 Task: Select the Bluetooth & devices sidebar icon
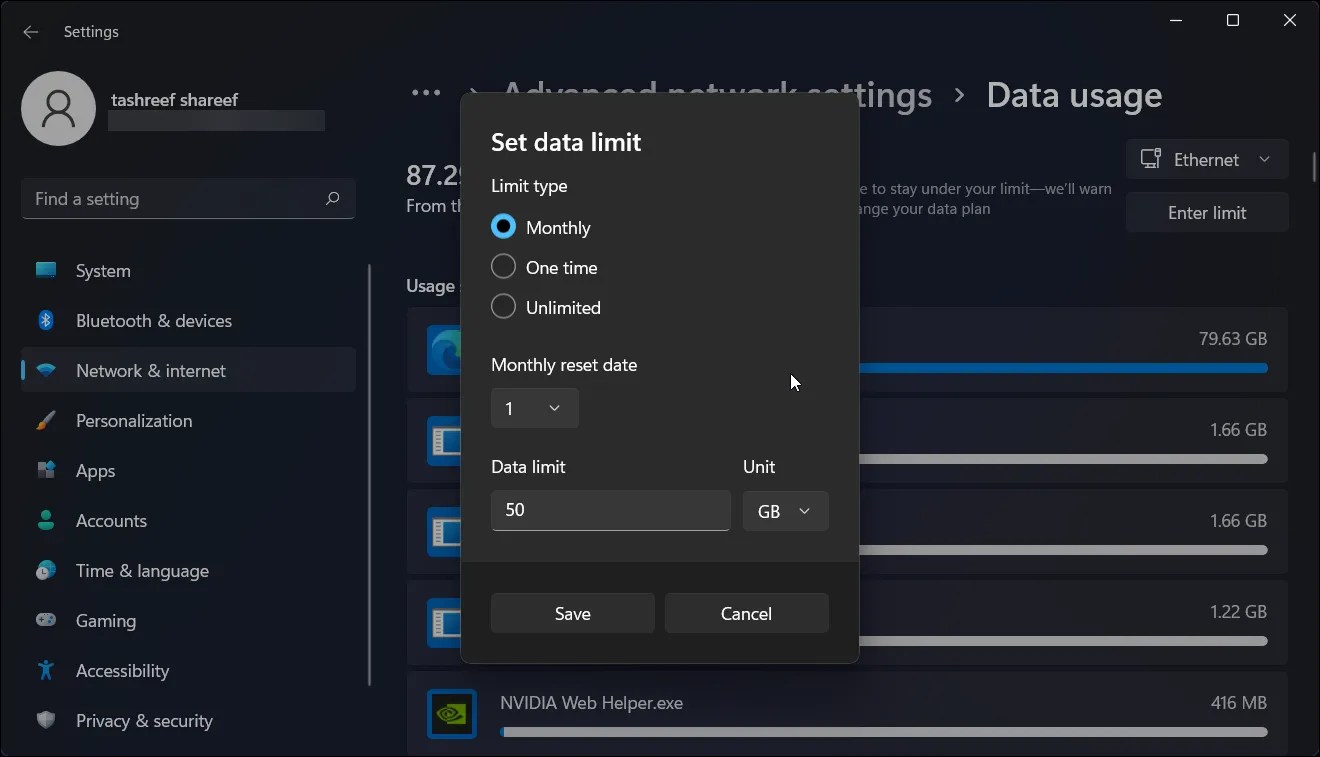pos(46,320)
